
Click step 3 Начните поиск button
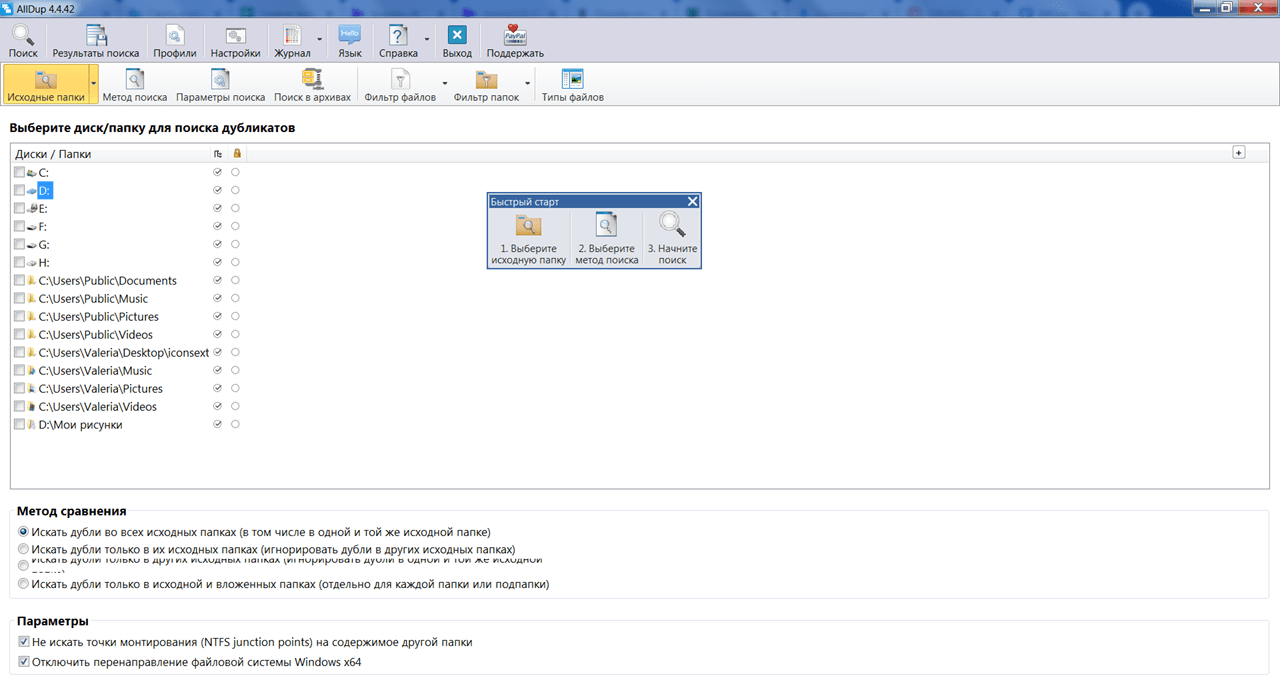click(x=673, y=239)
